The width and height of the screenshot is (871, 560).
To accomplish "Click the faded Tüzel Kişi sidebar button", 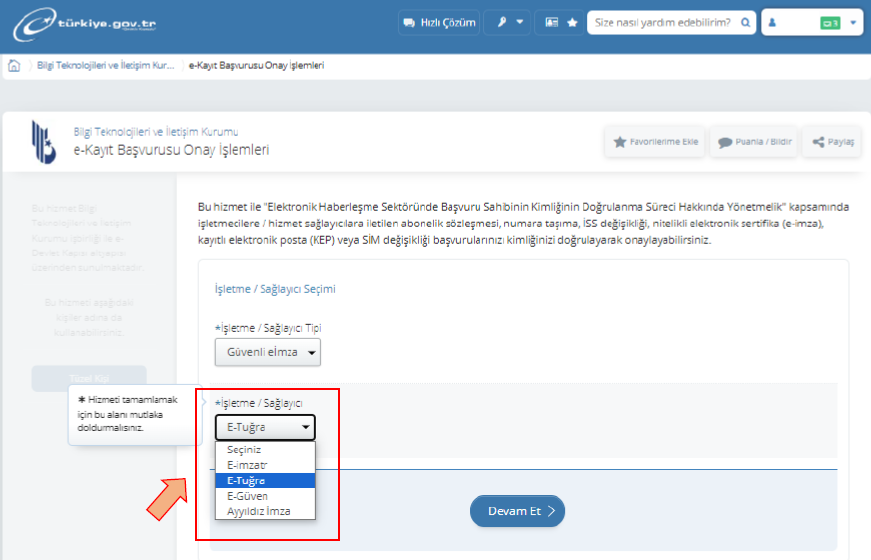I will [89, 378].
